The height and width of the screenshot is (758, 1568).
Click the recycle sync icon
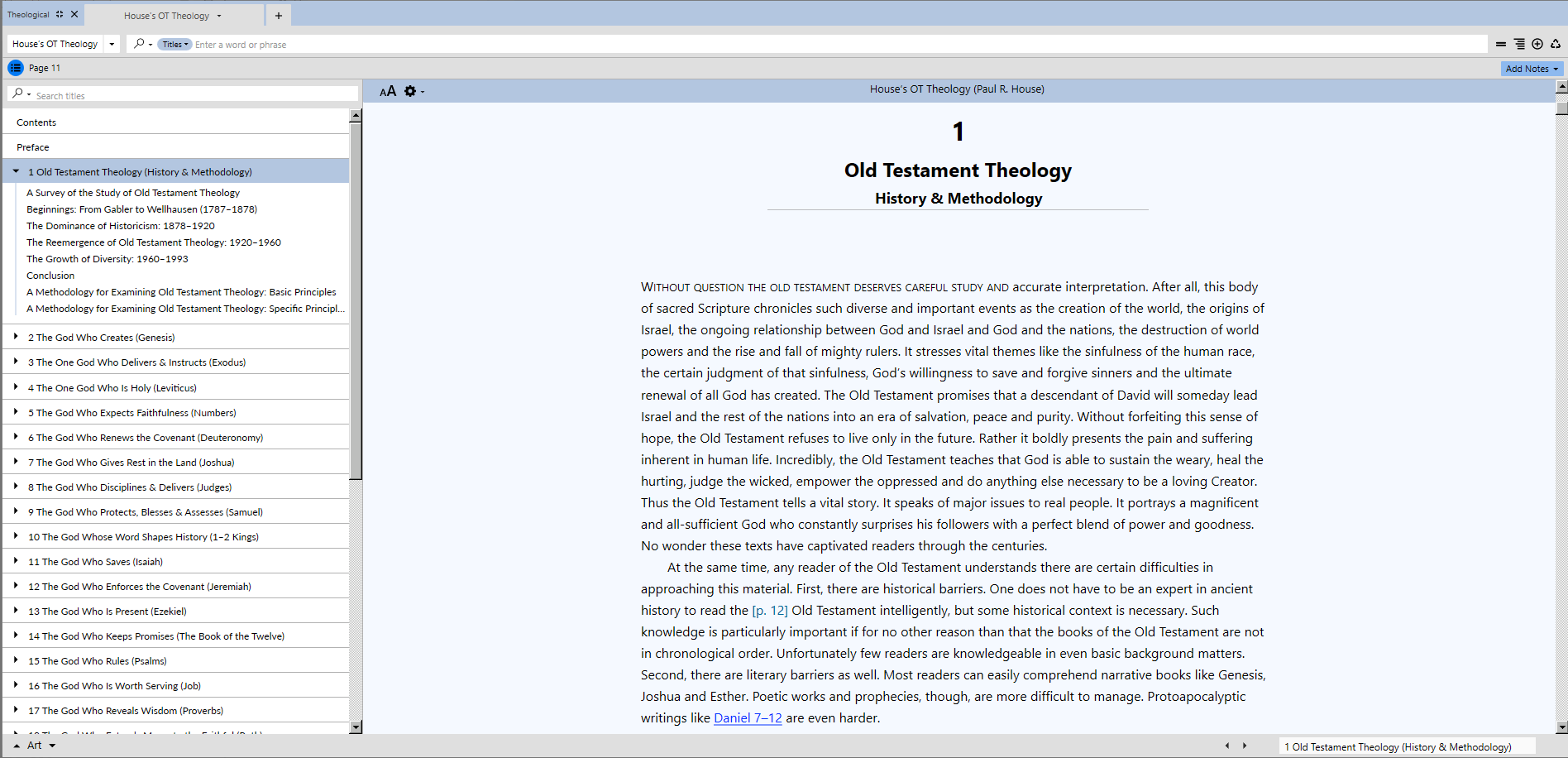pos(1556,44)
